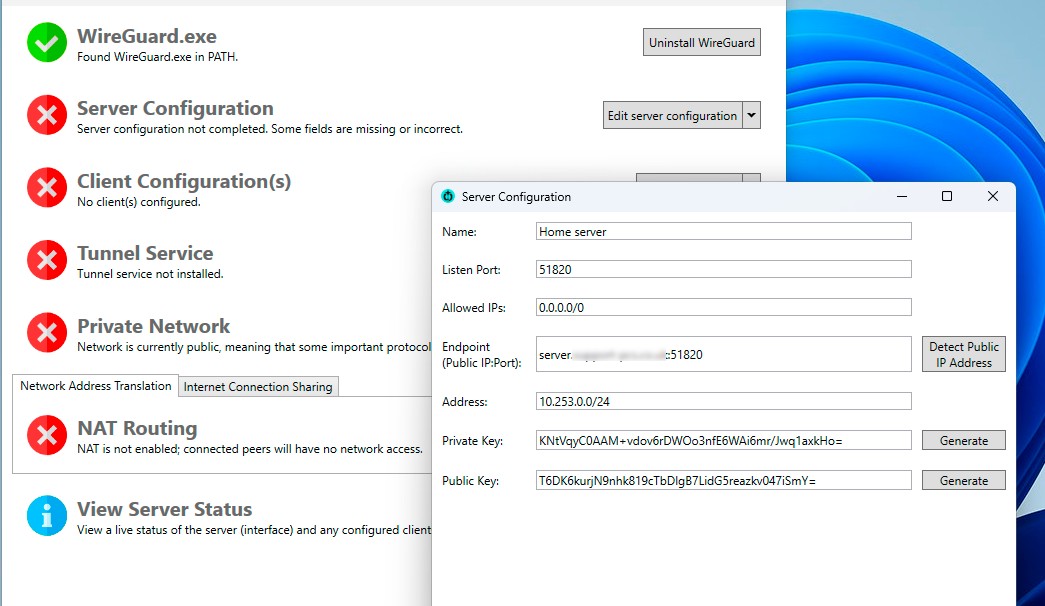Click the 'Name:' label in the dialog
This screenshot has height=606, width=1045.
pos(459,232)
